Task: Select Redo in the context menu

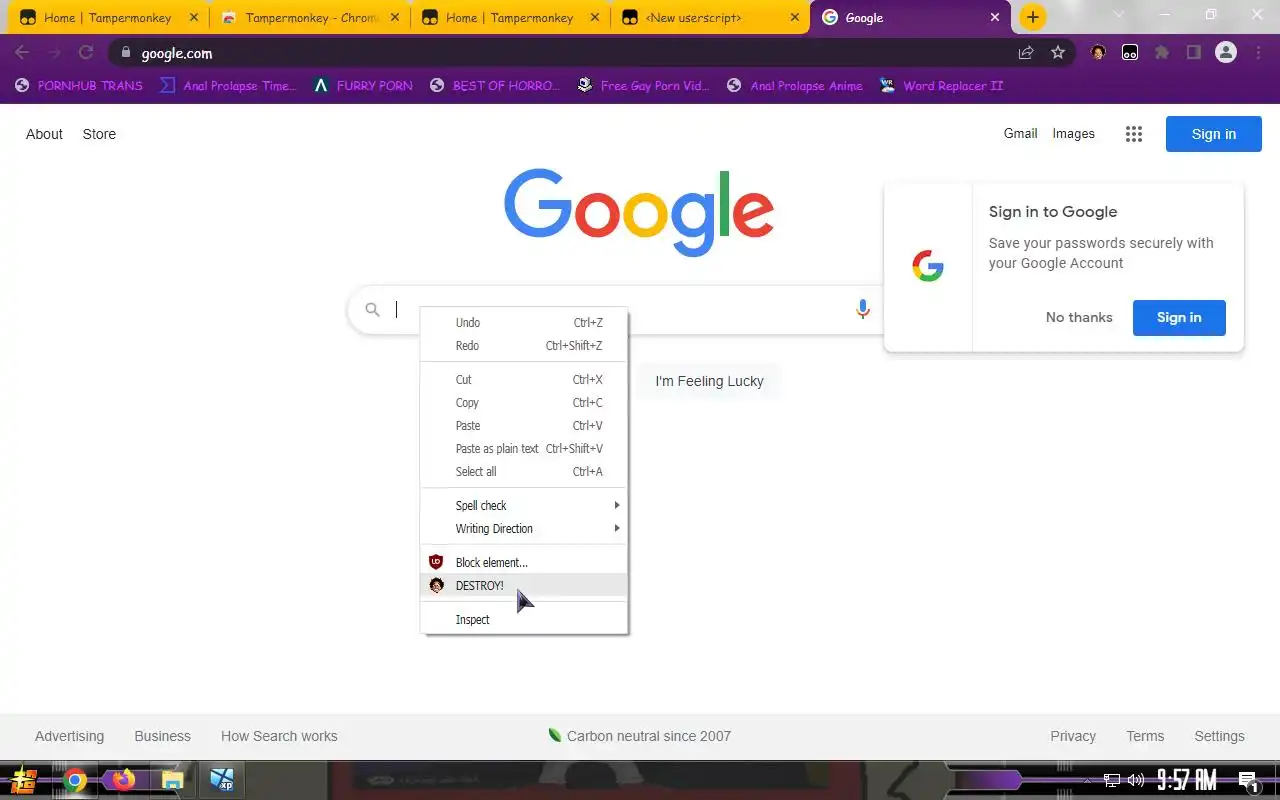Action: (524, 346)
